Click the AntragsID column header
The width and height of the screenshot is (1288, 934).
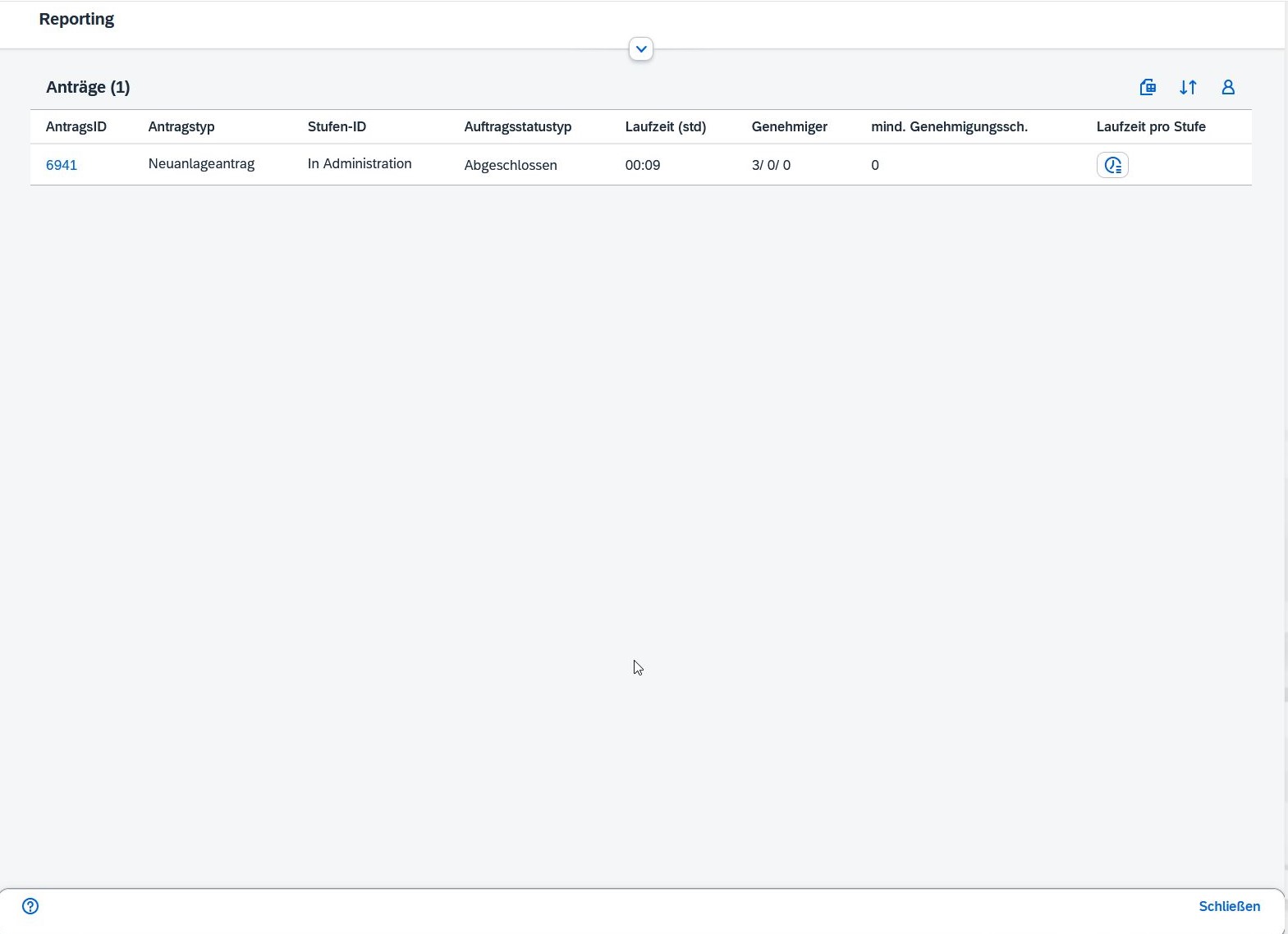click(76, 126)
